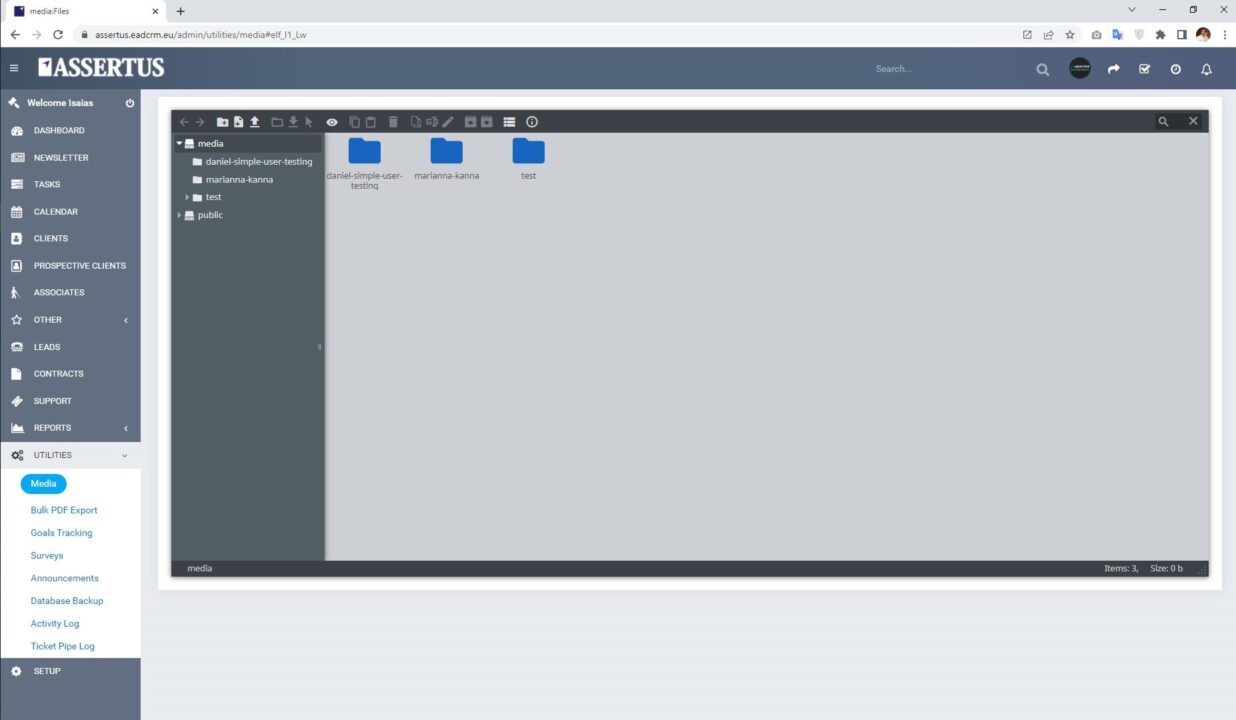Click the Media pill in Utilities
Viewport: 1236px width, 720px height.
pyautogui.click(x=43, y=484)
